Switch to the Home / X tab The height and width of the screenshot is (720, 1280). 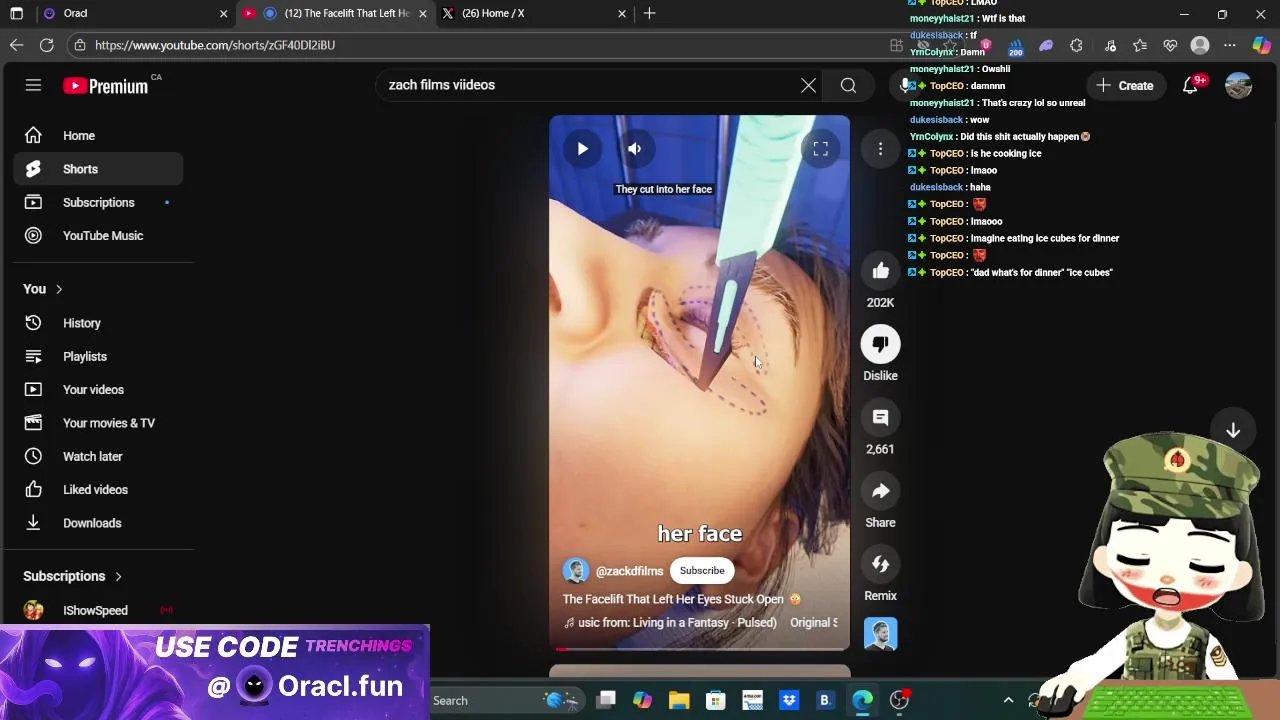click(x=535, y=13)
